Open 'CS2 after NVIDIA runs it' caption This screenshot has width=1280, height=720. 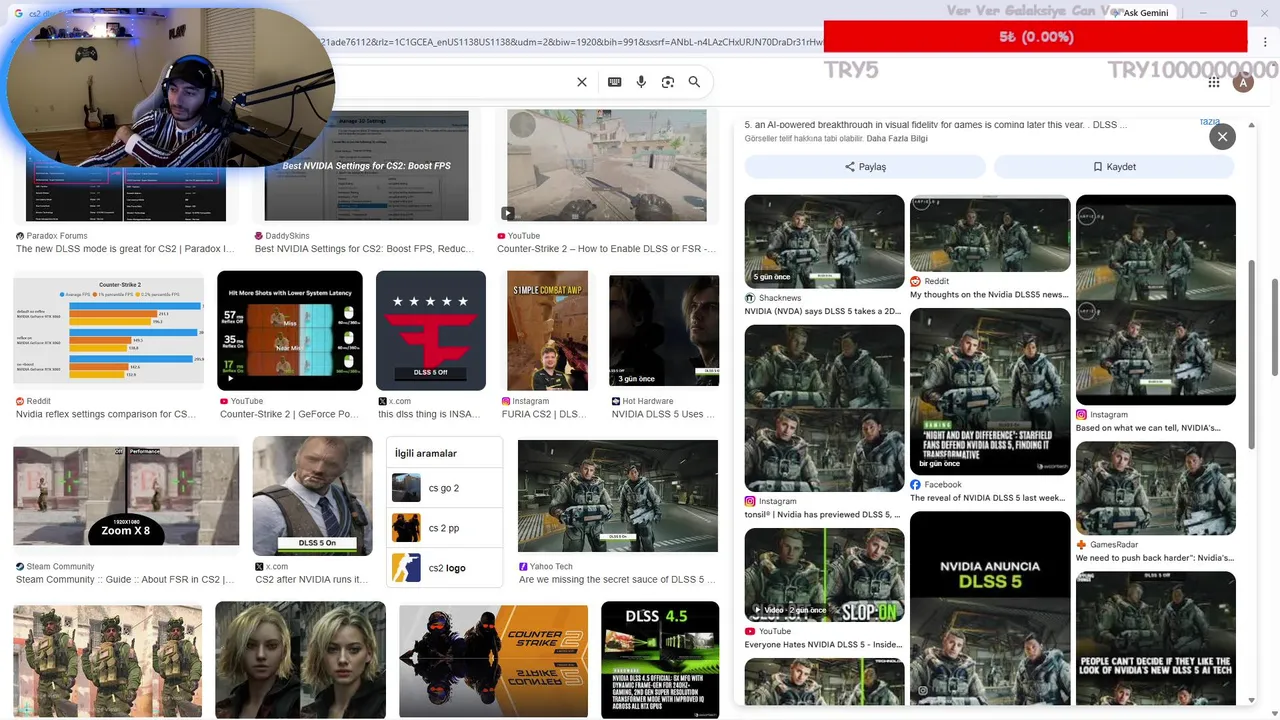(x=312, y=580)
